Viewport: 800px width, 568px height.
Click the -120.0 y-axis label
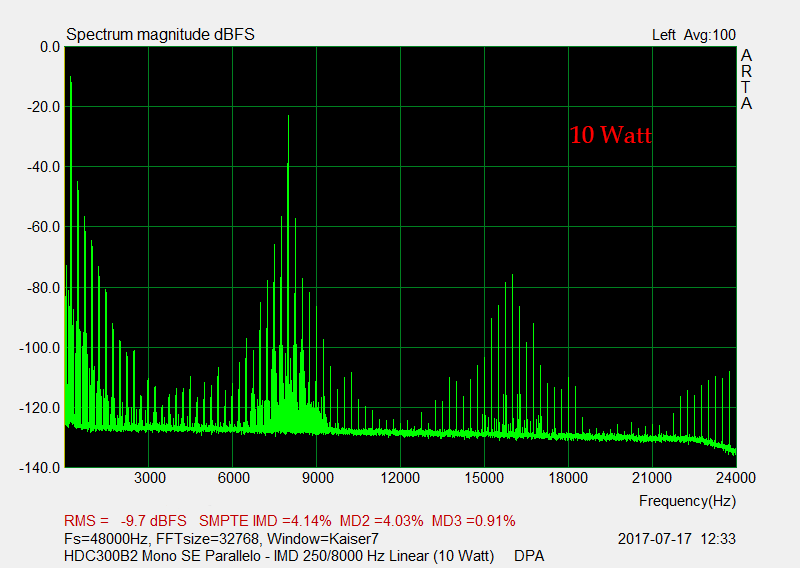pyautogui.click(x=40, y=408)
